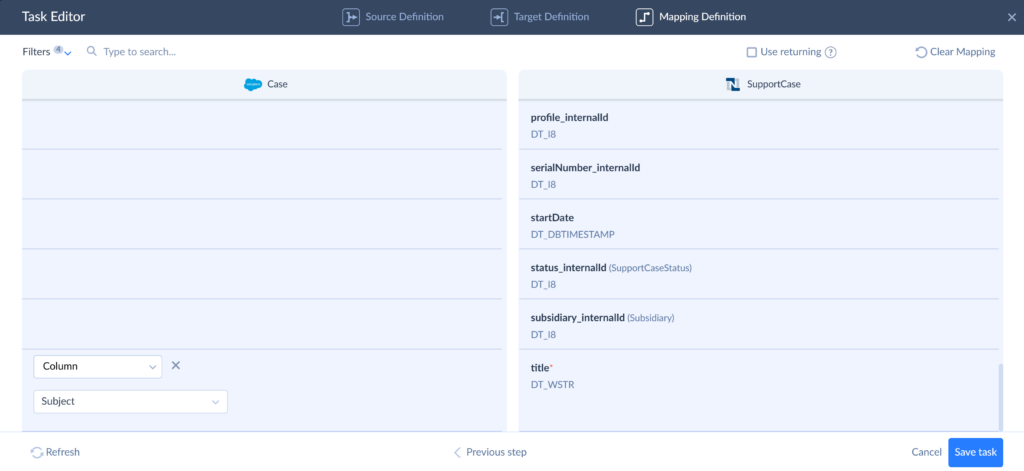The height and width of the screenshot is (471, 1024).
Task: Click the Previous step left chevron
Action: pos(457,452)
